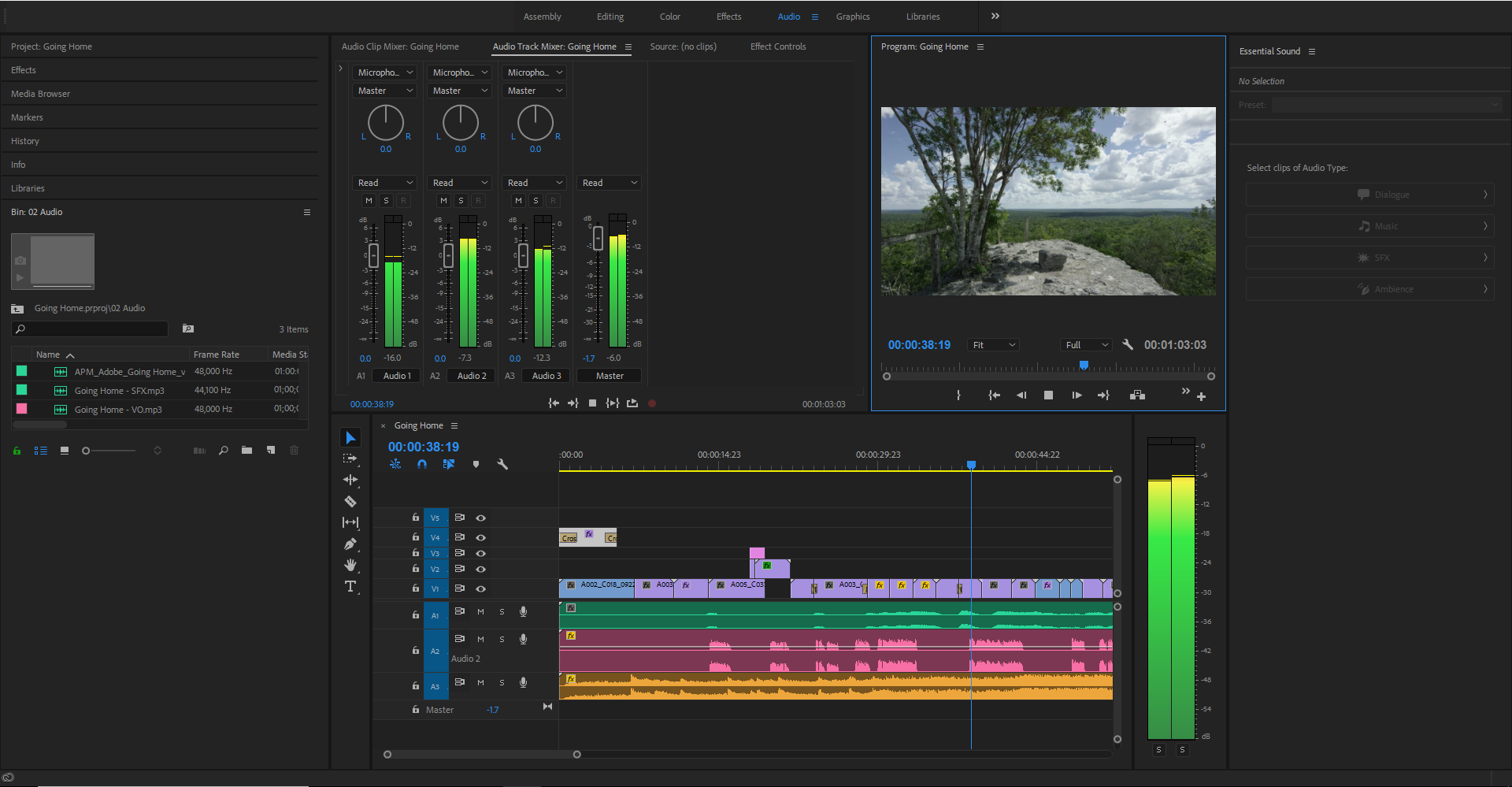The width and height of the screenshot is (1512, 787).
Task: Switch to Editing workspace
Action: (x=610, y=17)
